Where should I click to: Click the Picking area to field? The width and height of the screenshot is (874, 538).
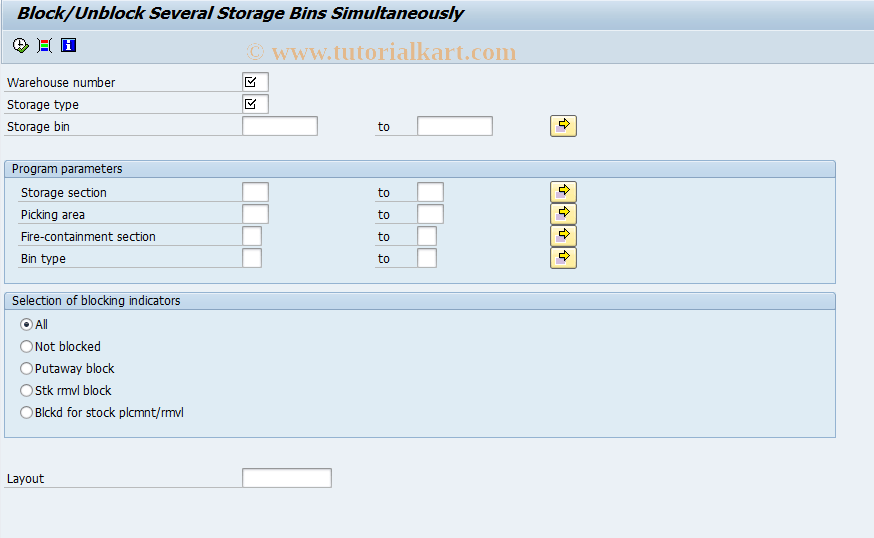[x=430, y=214]
